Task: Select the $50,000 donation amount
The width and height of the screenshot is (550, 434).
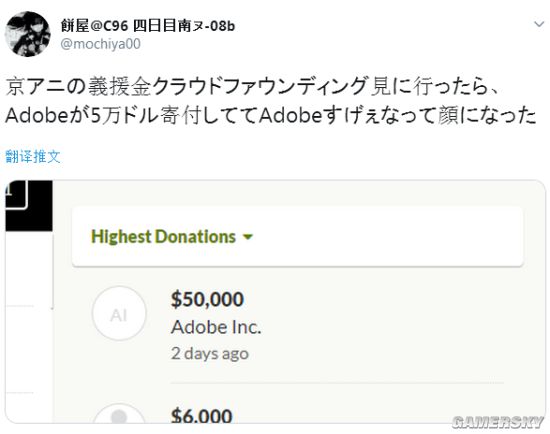Action: click(x=207, y=299)
